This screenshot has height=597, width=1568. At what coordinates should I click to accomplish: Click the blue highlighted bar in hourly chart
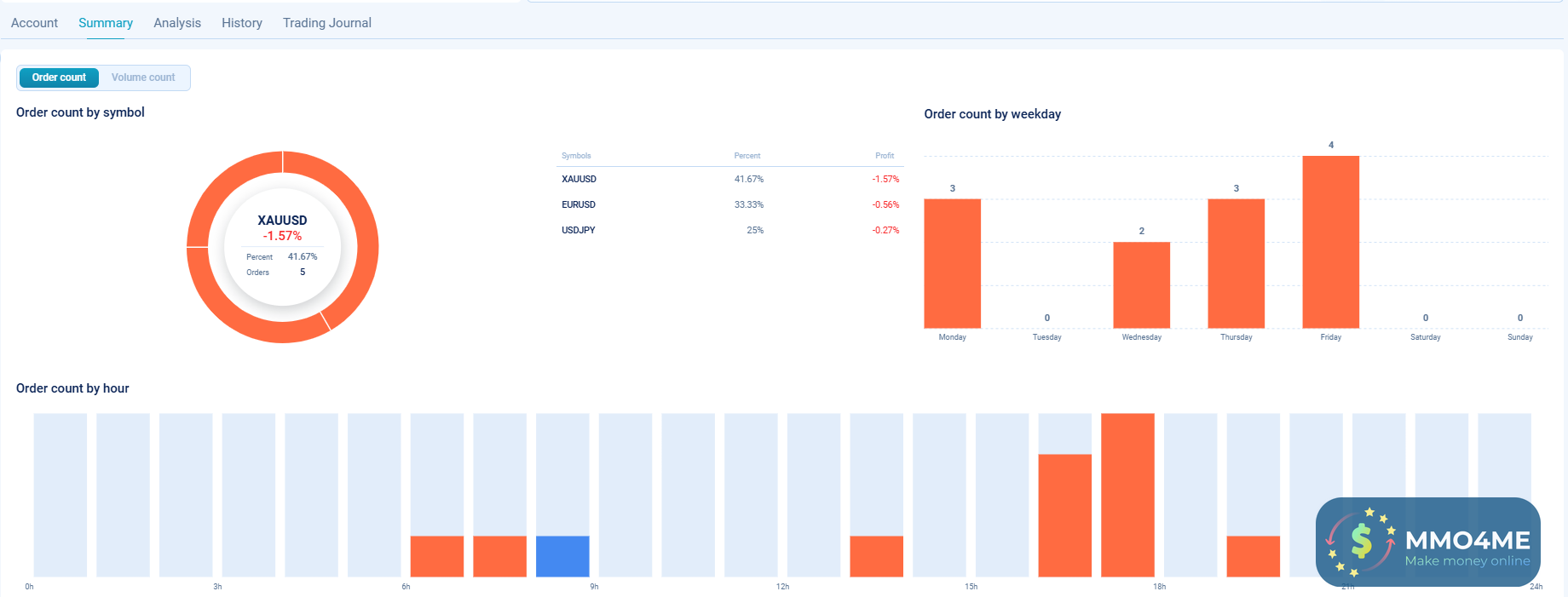(x=562, y=556)
